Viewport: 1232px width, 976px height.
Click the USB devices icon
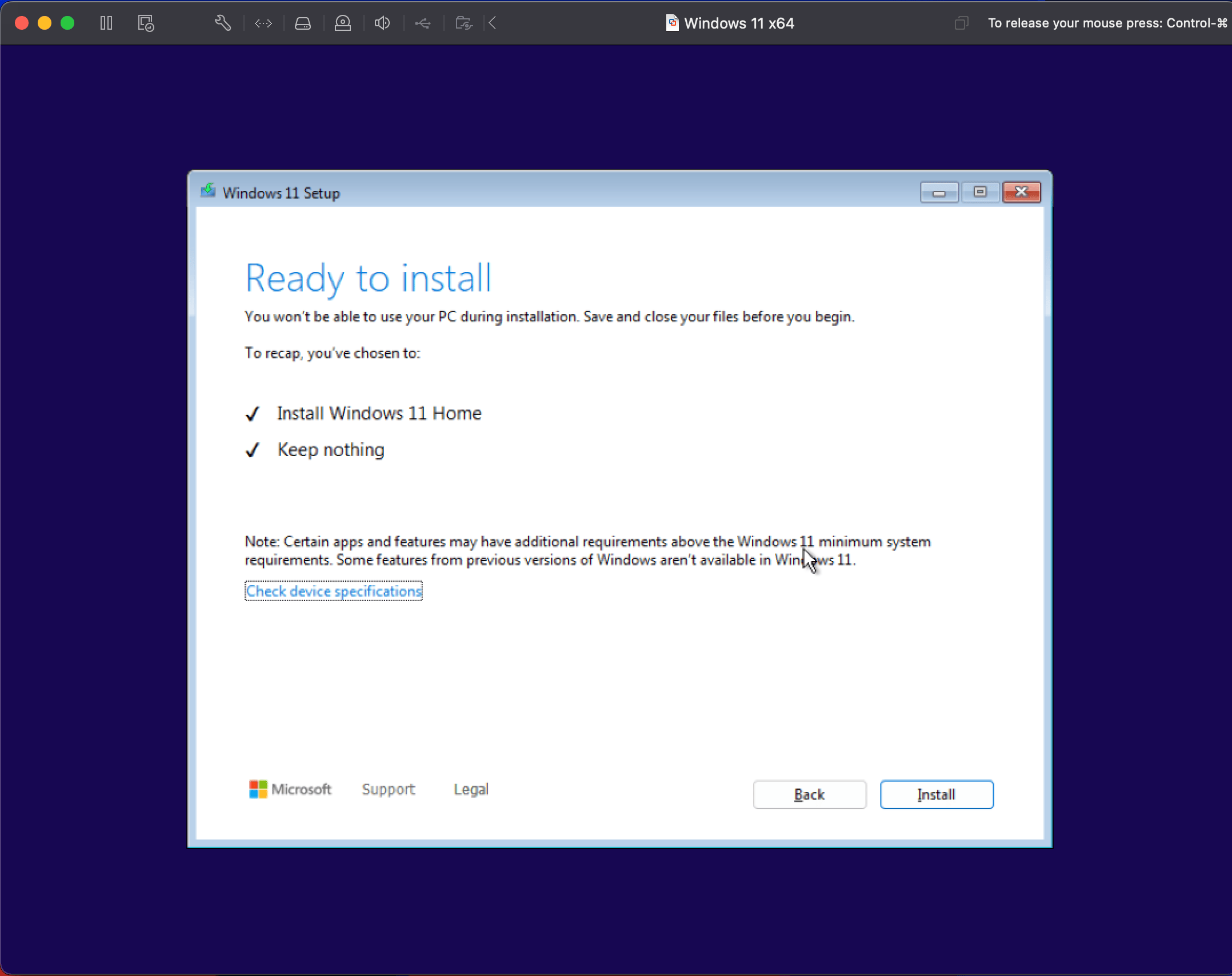(x=423, y=23)
